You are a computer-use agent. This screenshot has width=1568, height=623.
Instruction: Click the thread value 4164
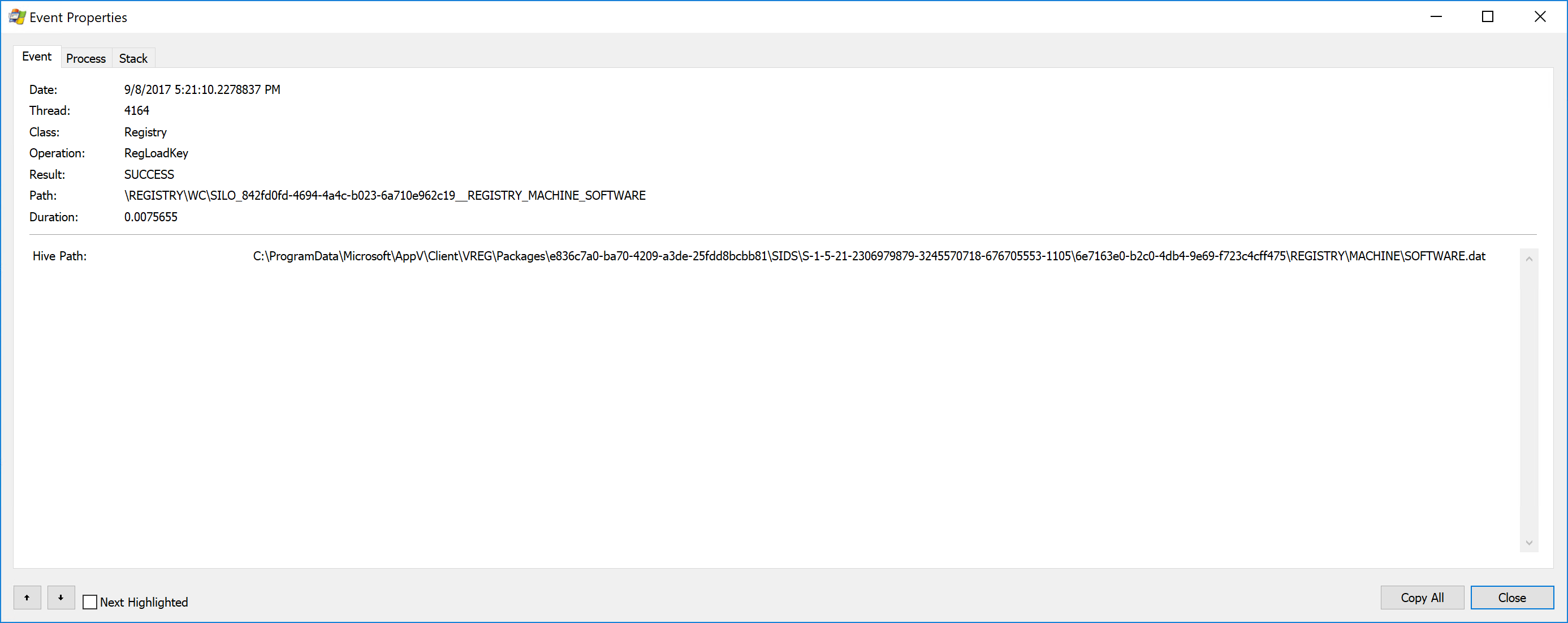tap(136, 111)
